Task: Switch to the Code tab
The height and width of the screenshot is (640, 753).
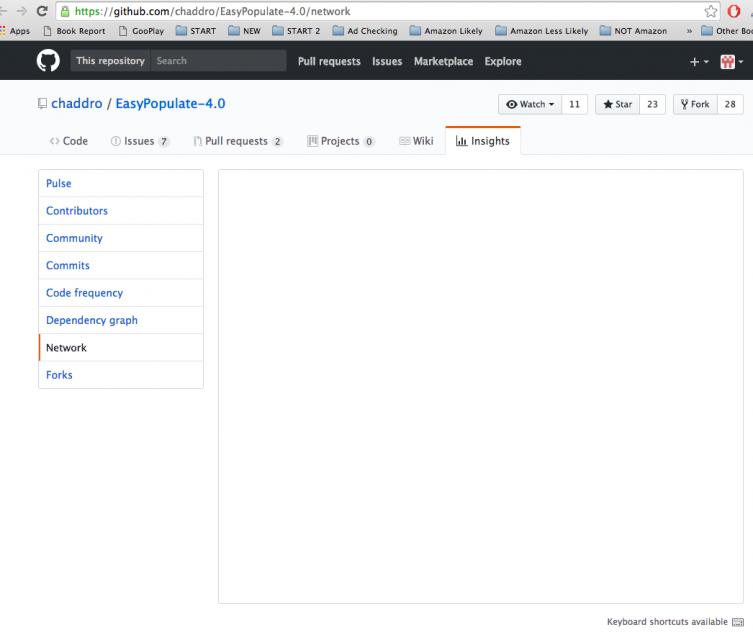Action: [x=69, y=141]
